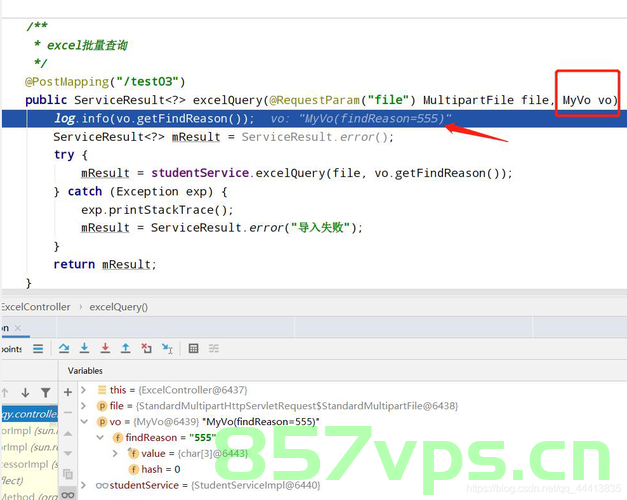Click the 'catch (Exception exp)' line
The width and height of the screenshot is (627, 500).
[x=140, y=192]
